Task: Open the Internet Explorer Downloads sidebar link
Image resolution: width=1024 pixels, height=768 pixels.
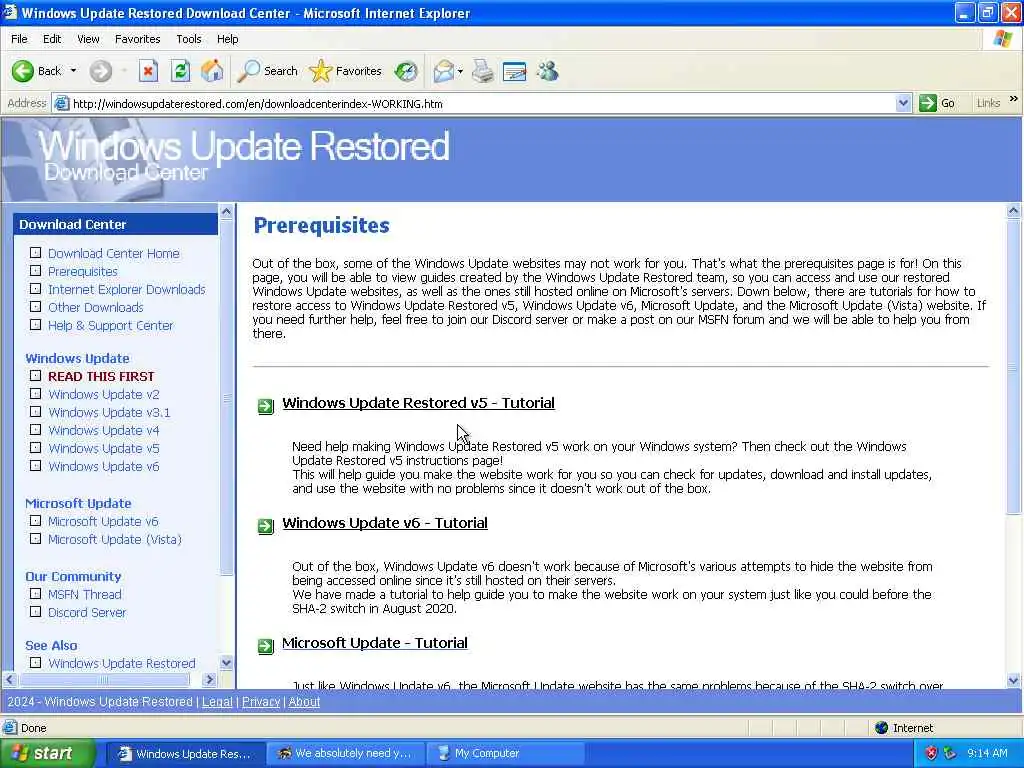Action: pyautogui.click(x=127, y=289)
